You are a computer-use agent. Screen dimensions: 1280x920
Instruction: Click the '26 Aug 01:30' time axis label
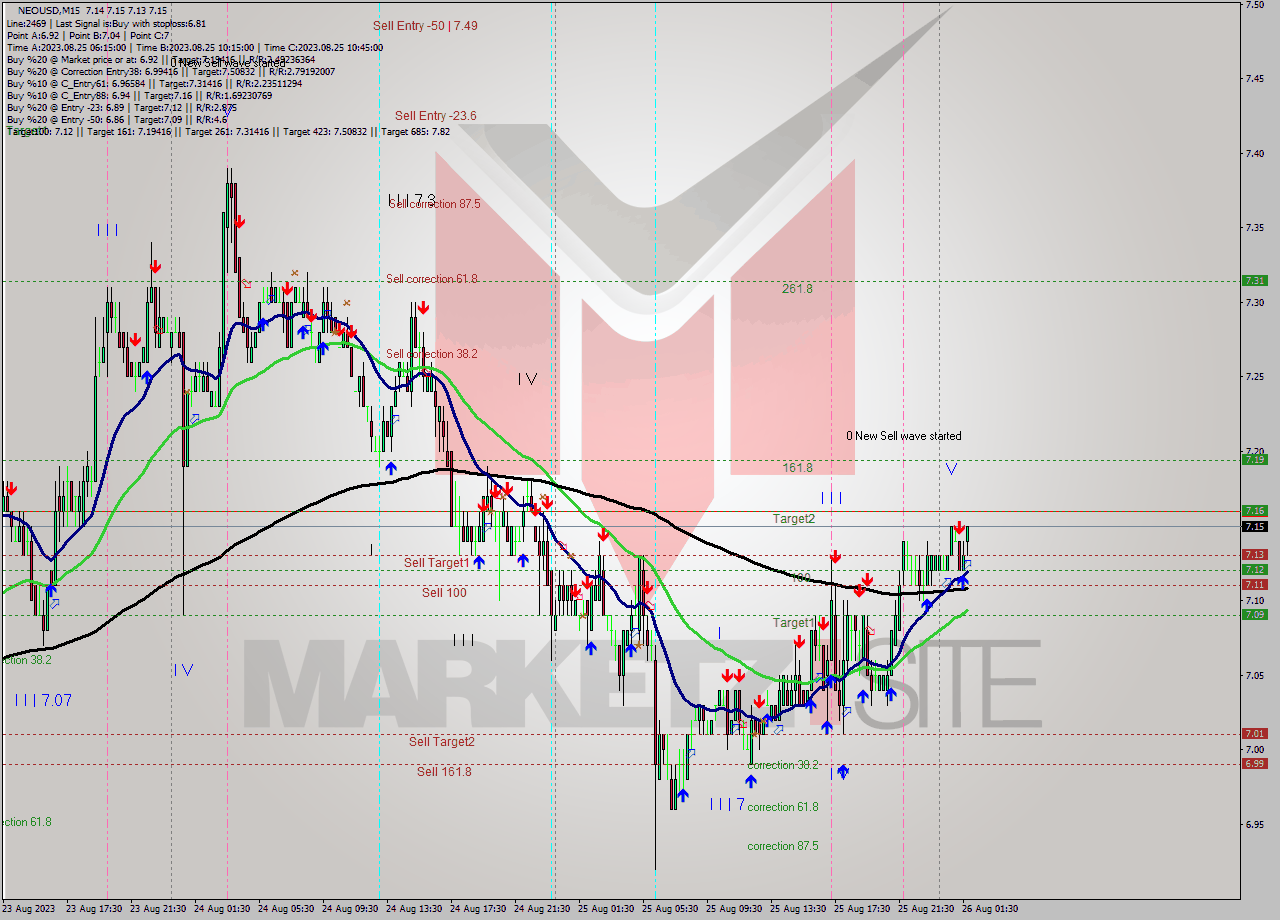[x=991, y=909]
